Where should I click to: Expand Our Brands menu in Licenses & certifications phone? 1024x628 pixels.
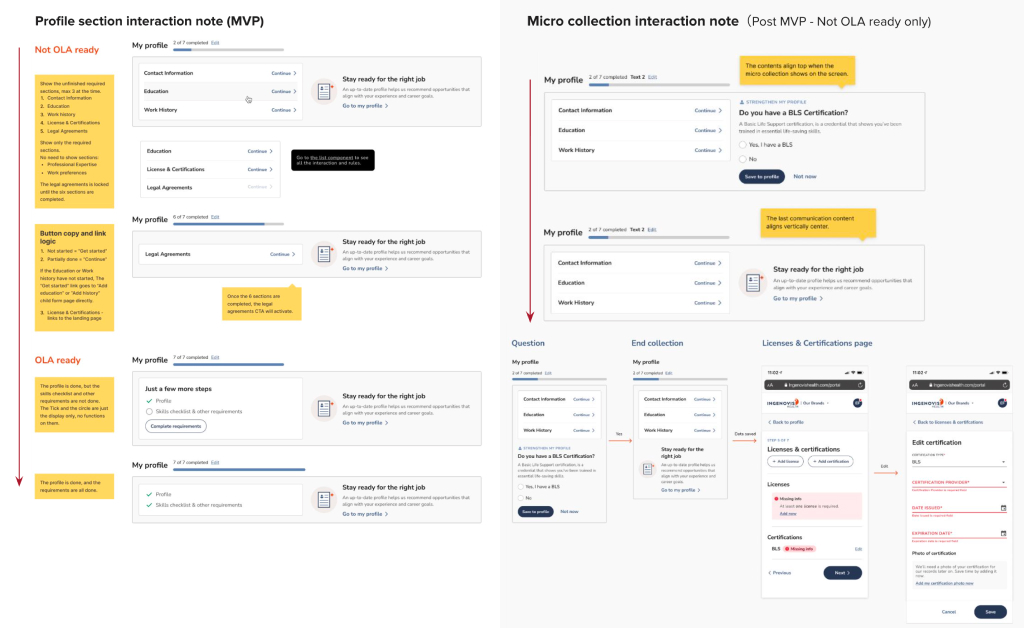816,403
